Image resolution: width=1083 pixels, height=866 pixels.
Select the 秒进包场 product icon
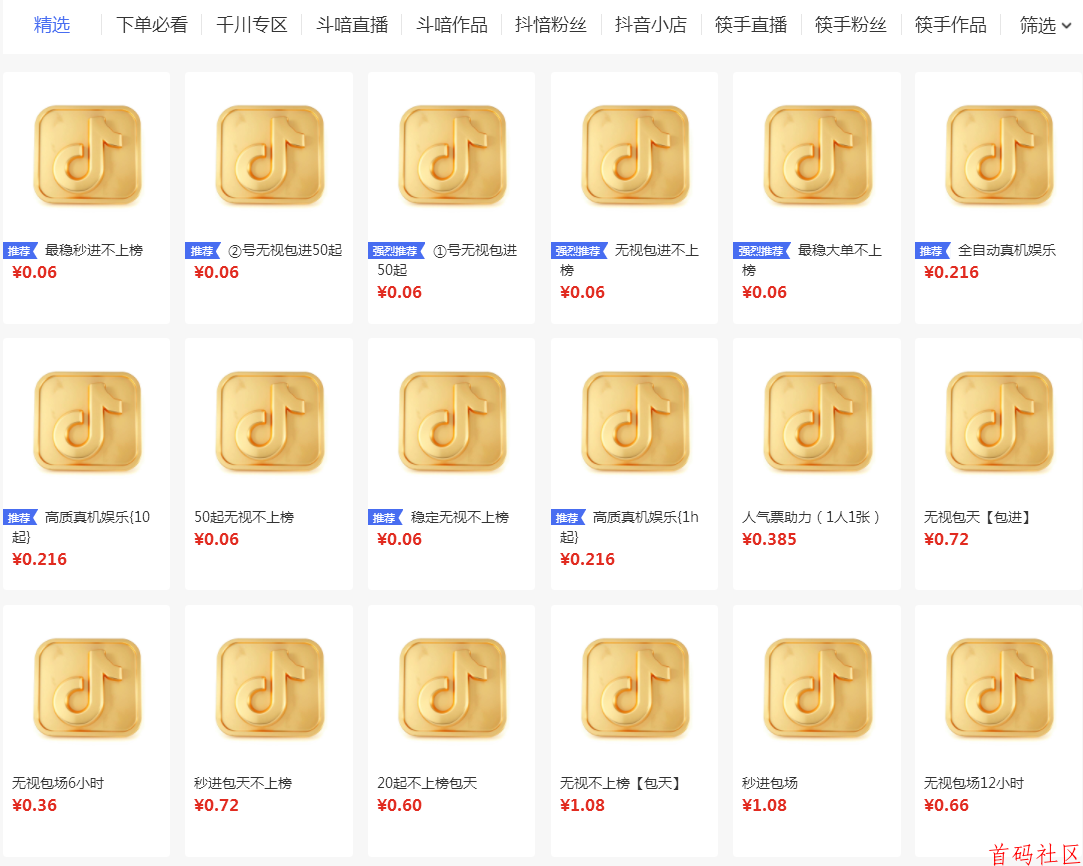tap(817, 689)
